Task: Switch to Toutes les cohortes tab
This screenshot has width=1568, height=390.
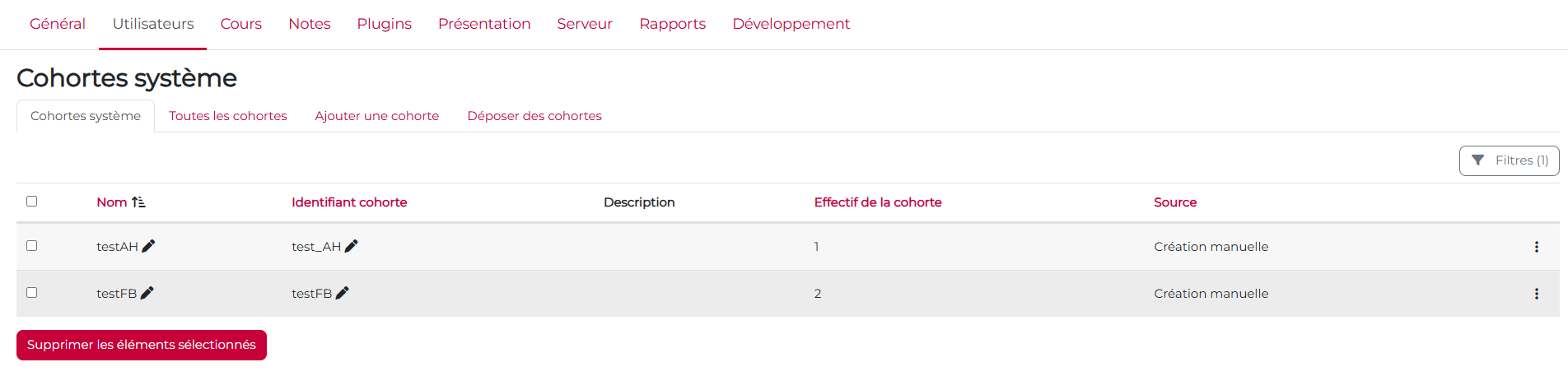Action: click(228, 116)
